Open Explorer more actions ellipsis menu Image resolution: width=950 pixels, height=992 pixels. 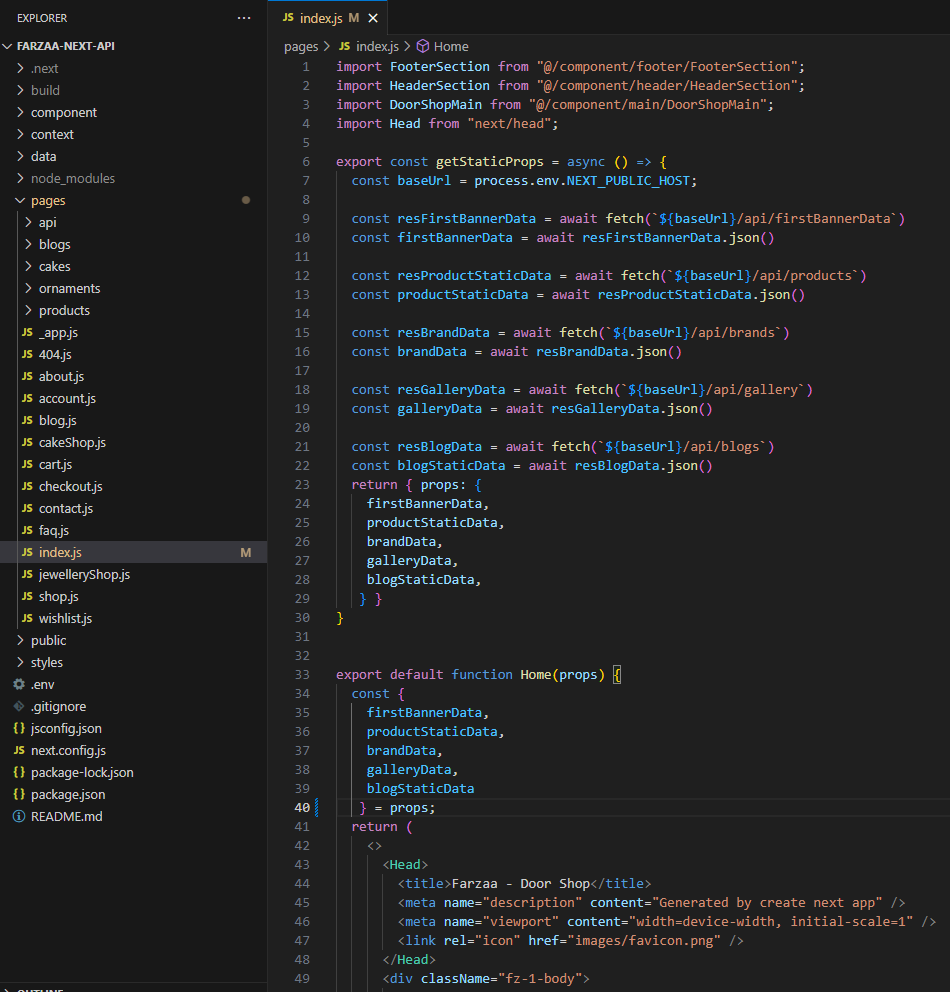tap(244, 18)
